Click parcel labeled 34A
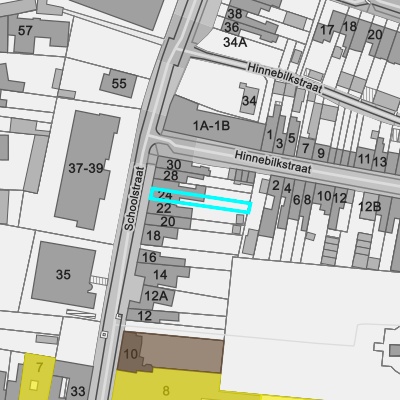The height and width of the screenshot is (400, 400). coord(235,42)
